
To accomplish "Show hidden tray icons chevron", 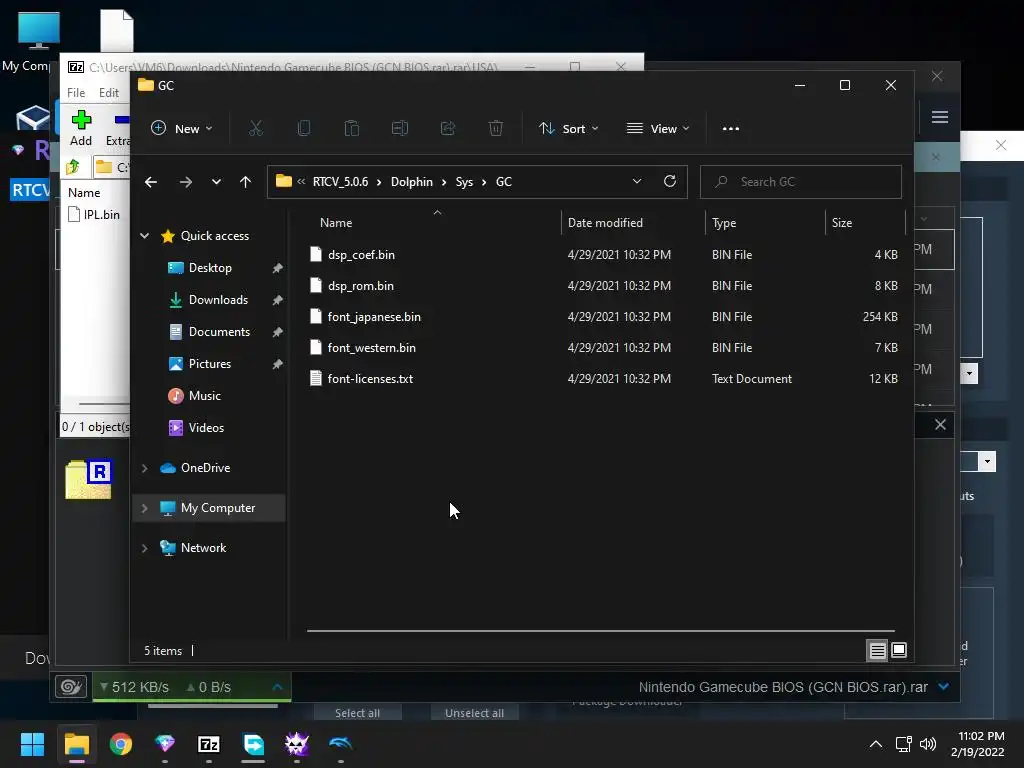I will click(x=876, y=744).
